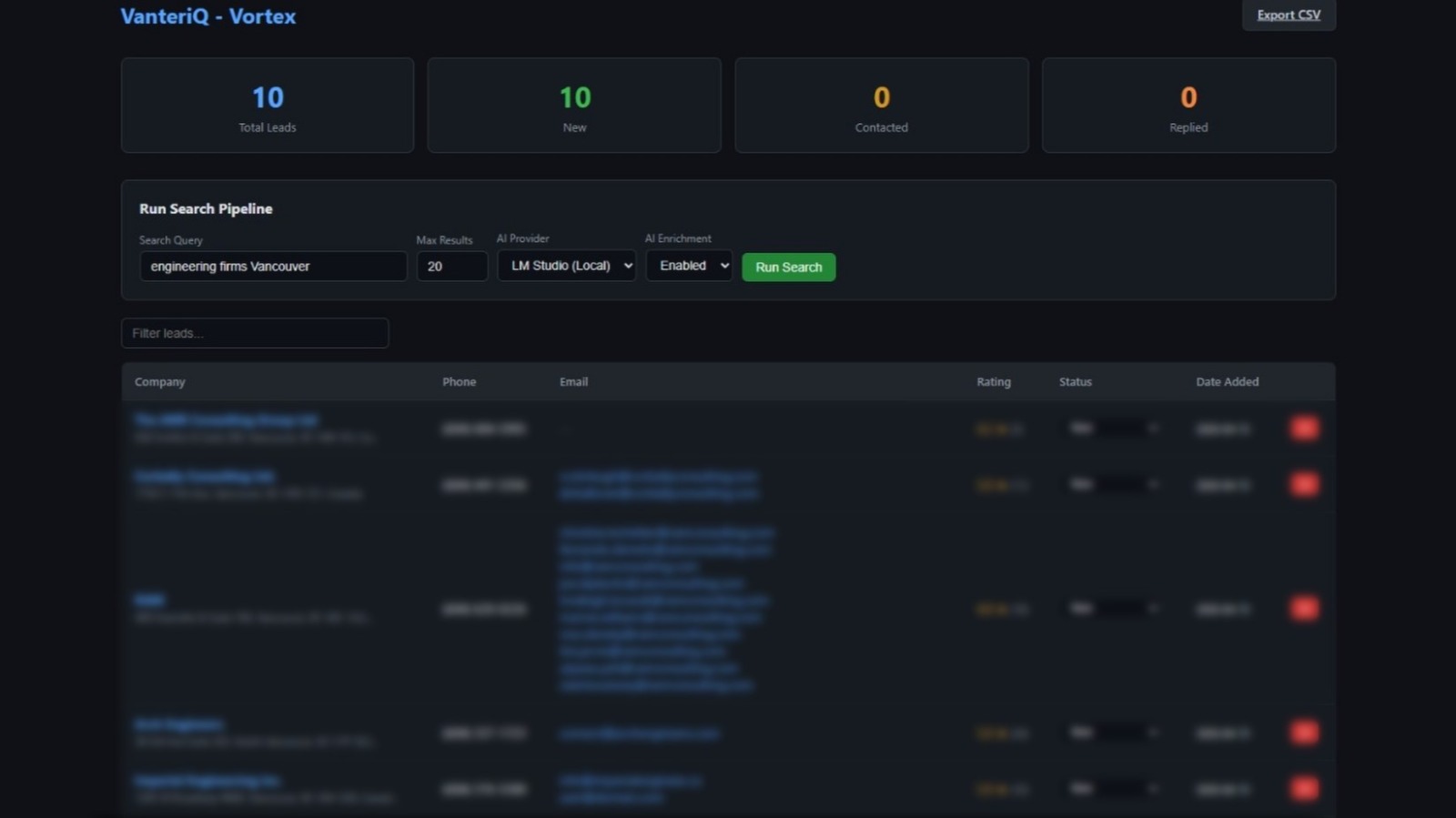This screenshot has width=1456, height=818.
Task: Click the red delete button in fourth lead row
Action: pos(1304,732)
